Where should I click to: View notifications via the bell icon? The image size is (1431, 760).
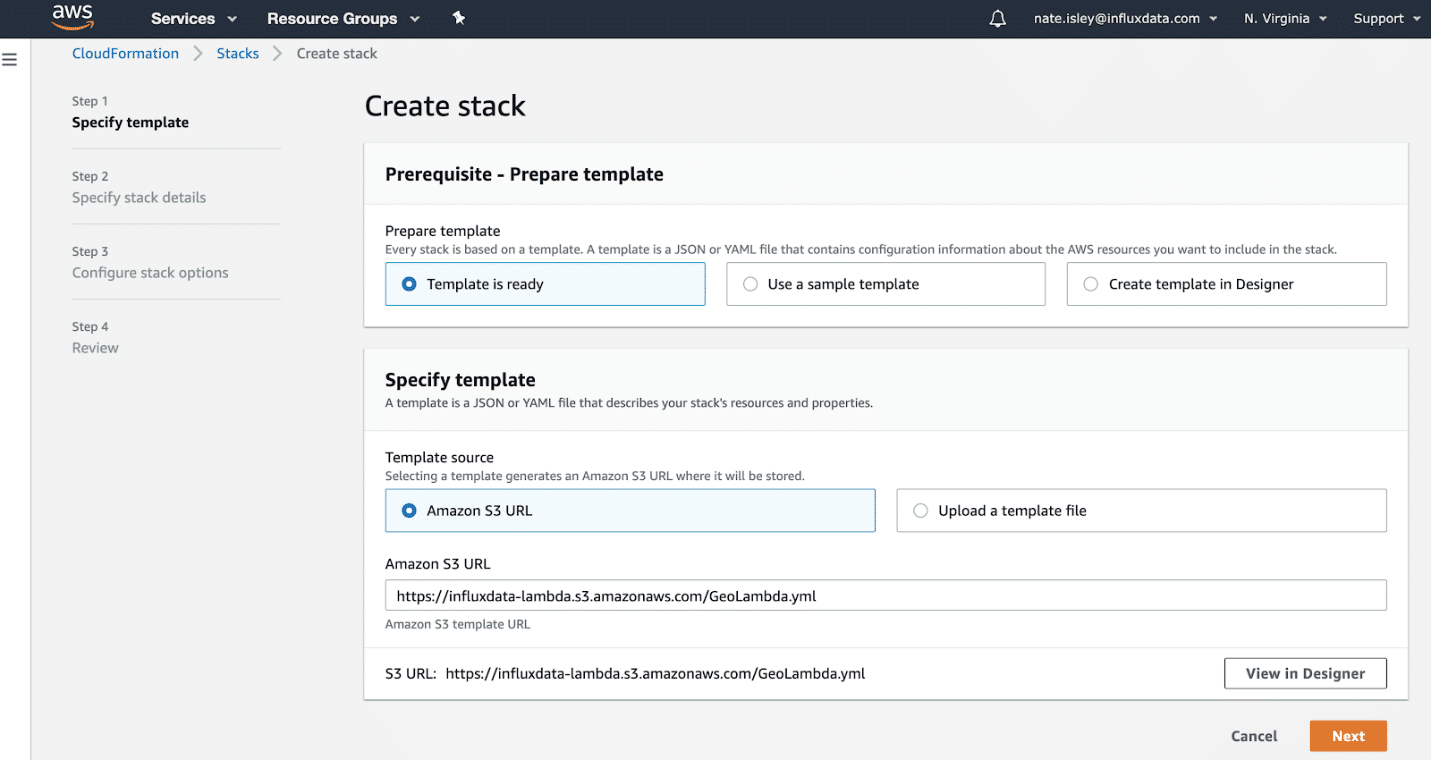(996, 18)
